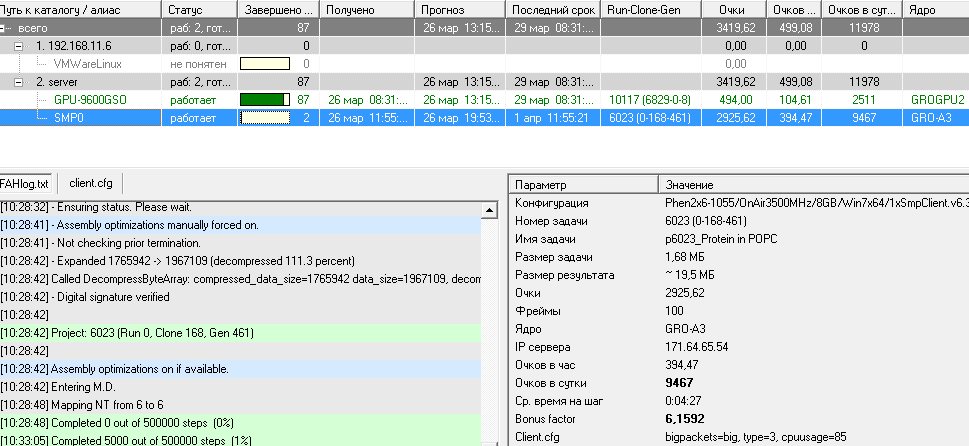Select the SMP0 client row
The height and width of the screenshot is (446, 969).
69,118
